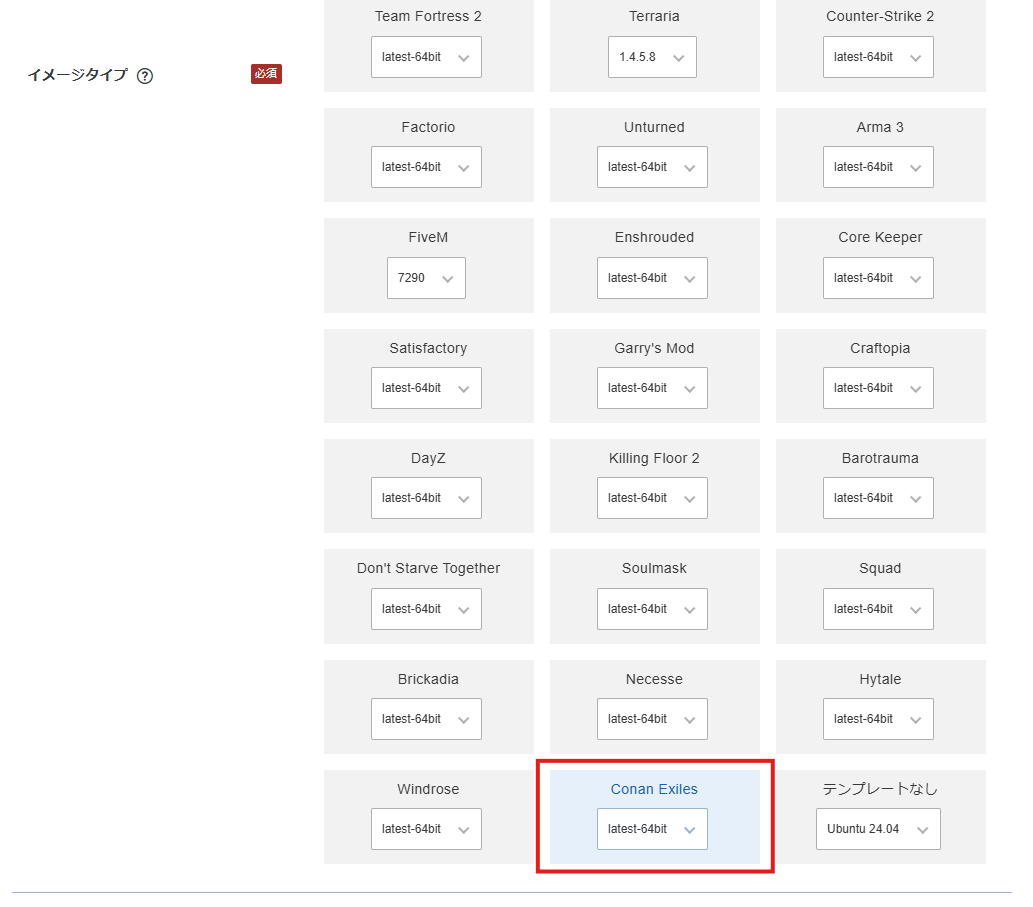This screenshot has height=907, width=1033.
Task: Open the Don't Starve Together version dropdown
Action: [x=426, y=609]
